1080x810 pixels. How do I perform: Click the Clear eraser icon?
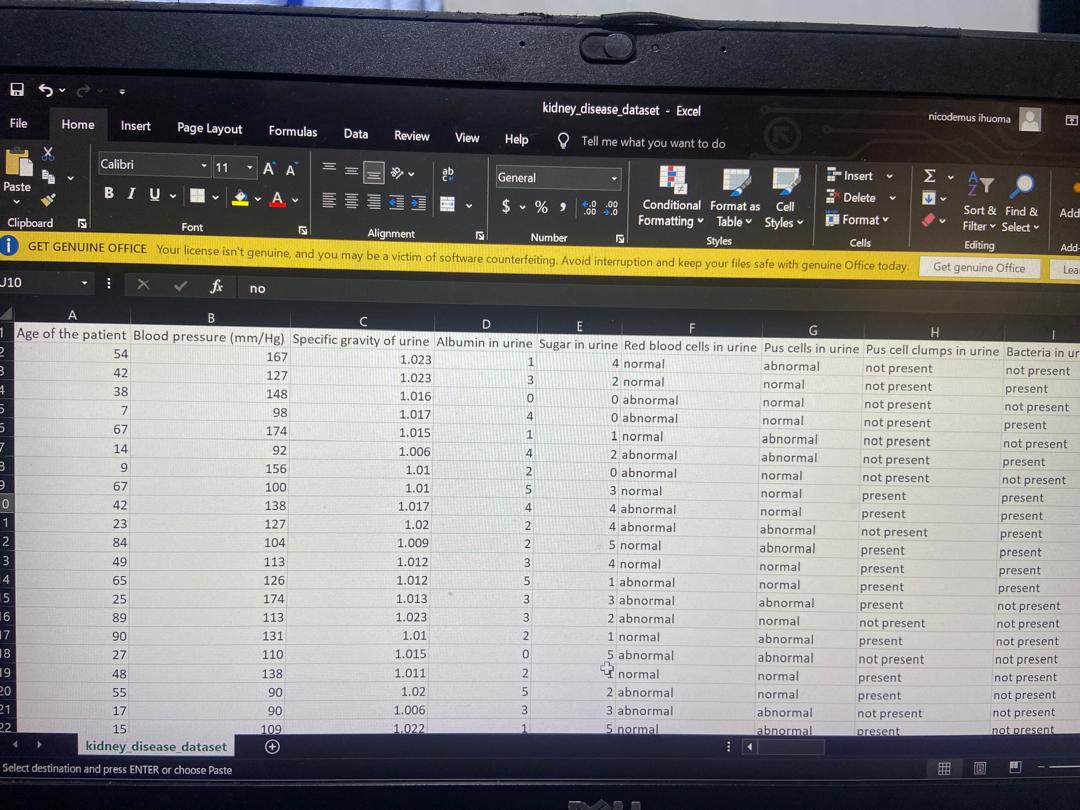(928, 220)
